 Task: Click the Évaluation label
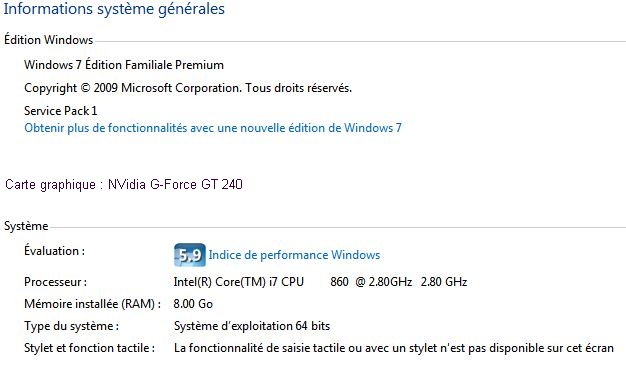coord(54,251)
